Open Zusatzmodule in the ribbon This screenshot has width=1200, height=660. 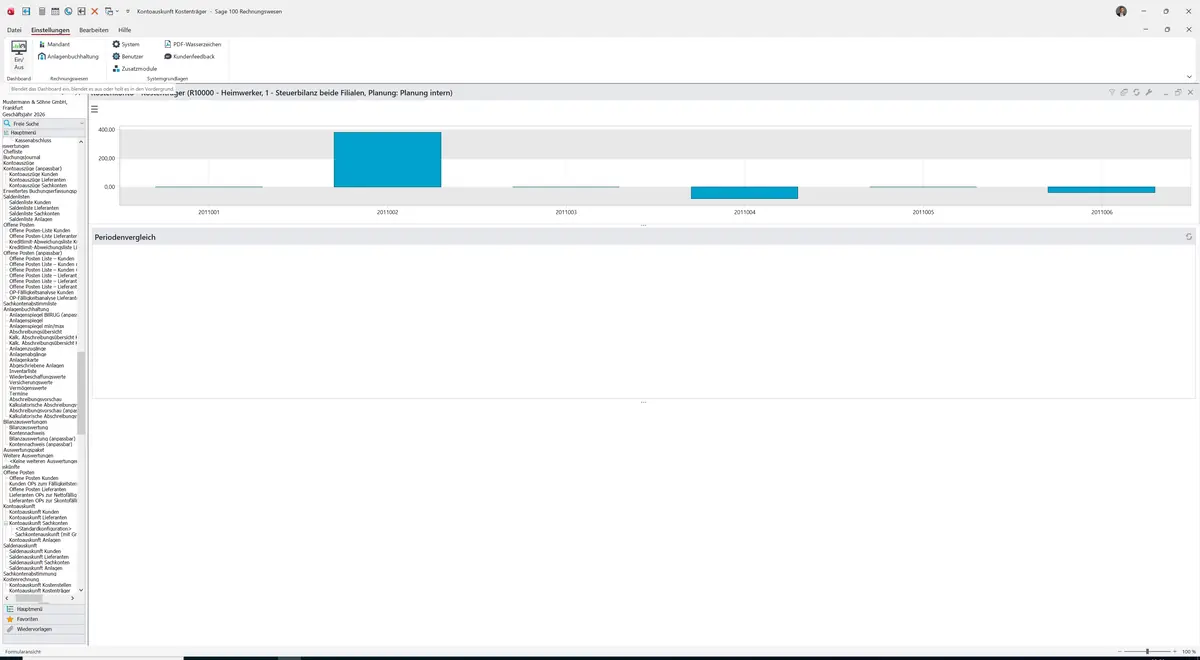point(134,68)
